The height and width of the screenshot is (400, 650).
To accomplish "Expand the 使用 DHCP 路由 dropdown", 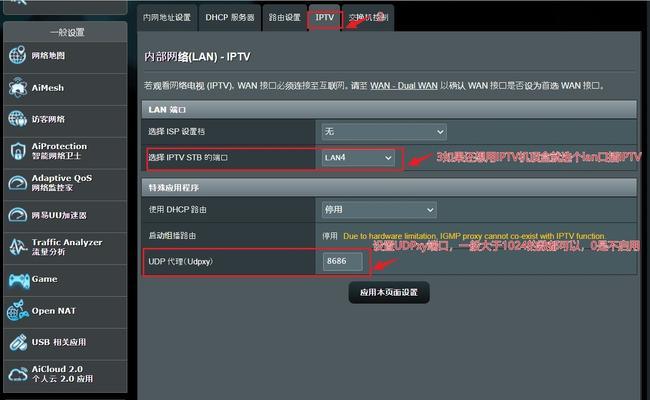I will click(x=379, y=210).
